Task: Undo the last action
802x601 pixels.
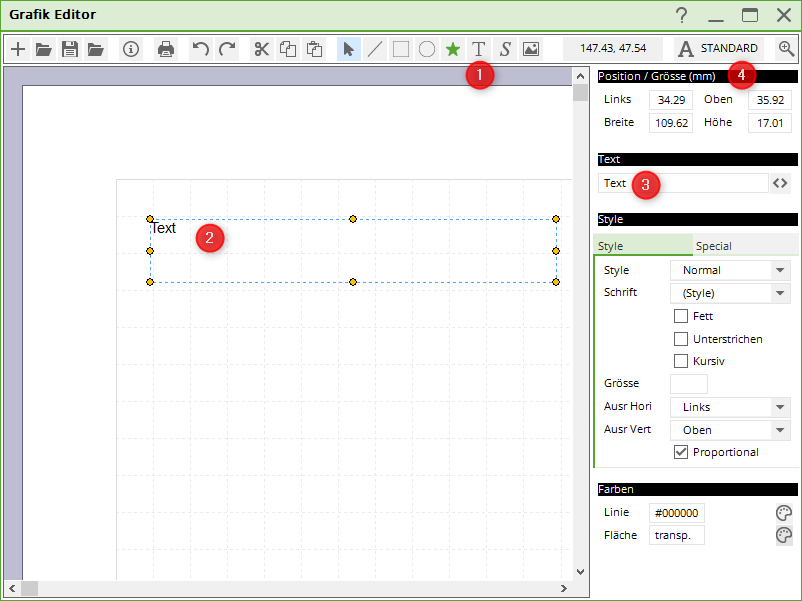Action: pos(201,49)
